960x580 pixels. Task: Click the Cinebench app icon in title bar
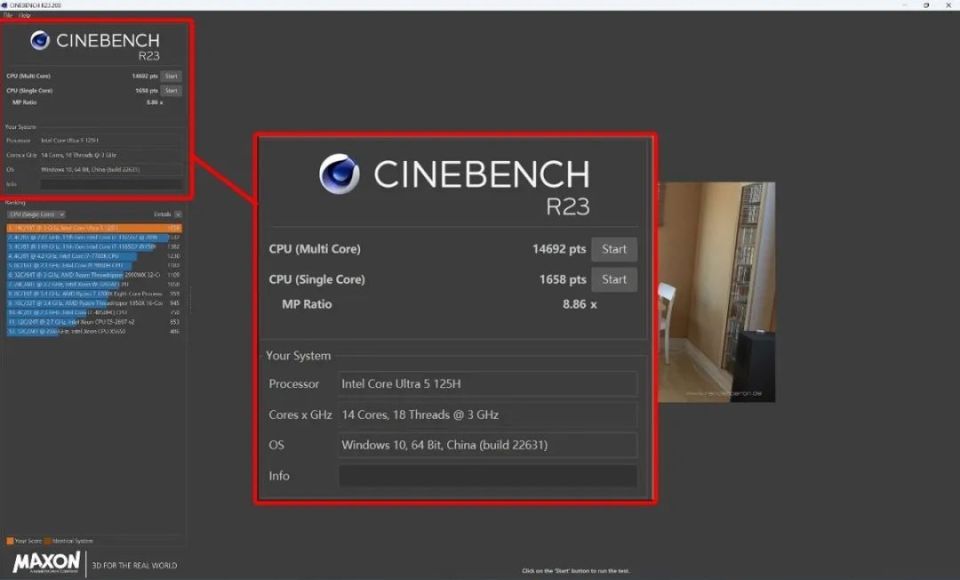[x=4, y=5]
